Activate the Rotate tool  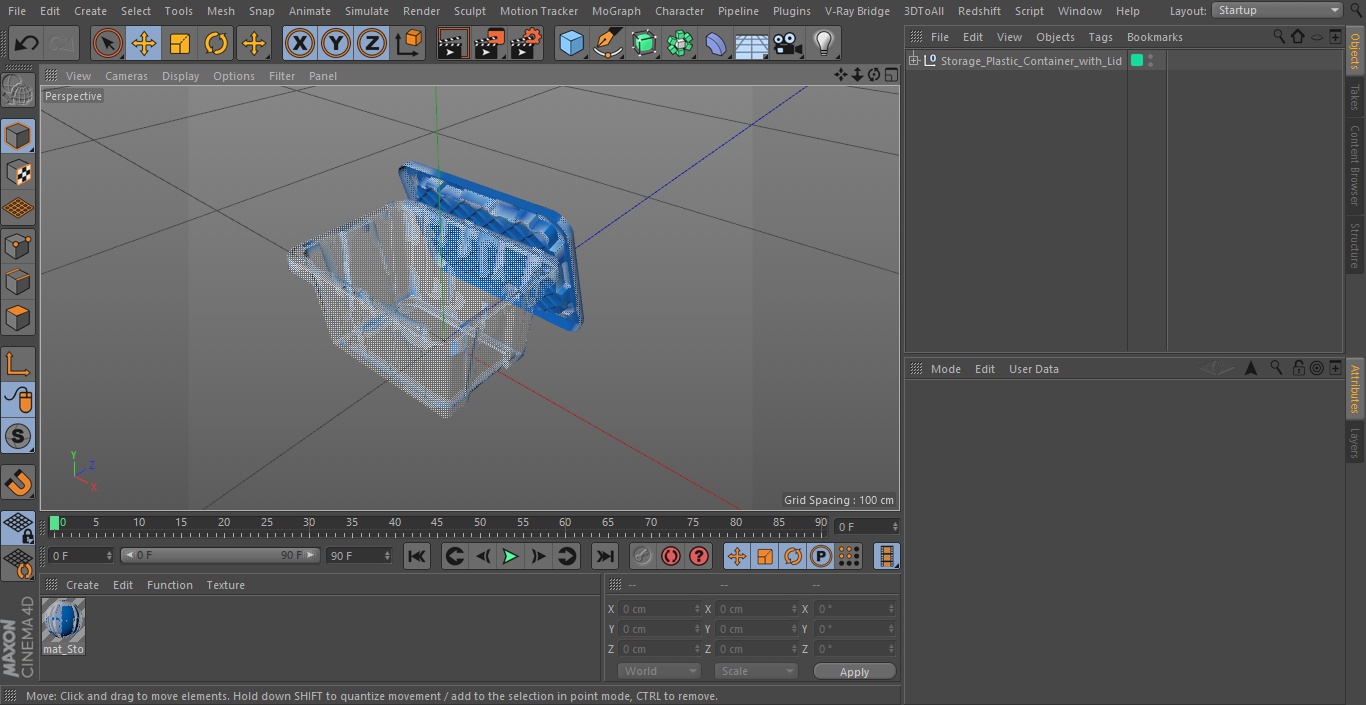tap(216, 43)
